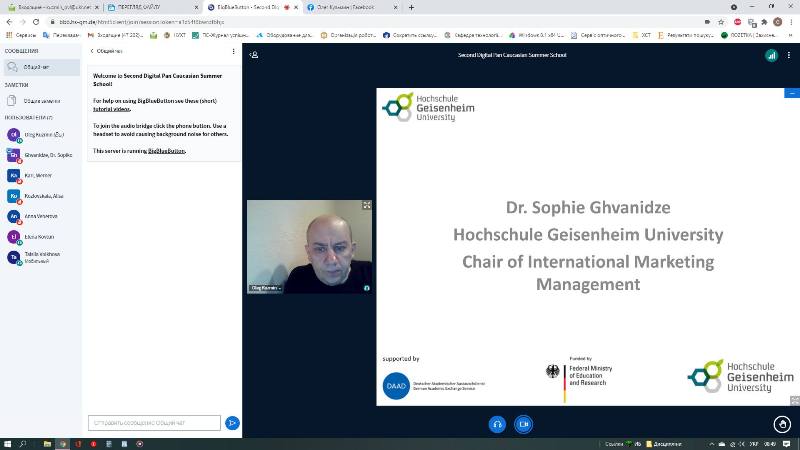800x450 pixels.
Task: Open chat options three-dot menu
Action: pyautogui.click(x=233, y=51)
